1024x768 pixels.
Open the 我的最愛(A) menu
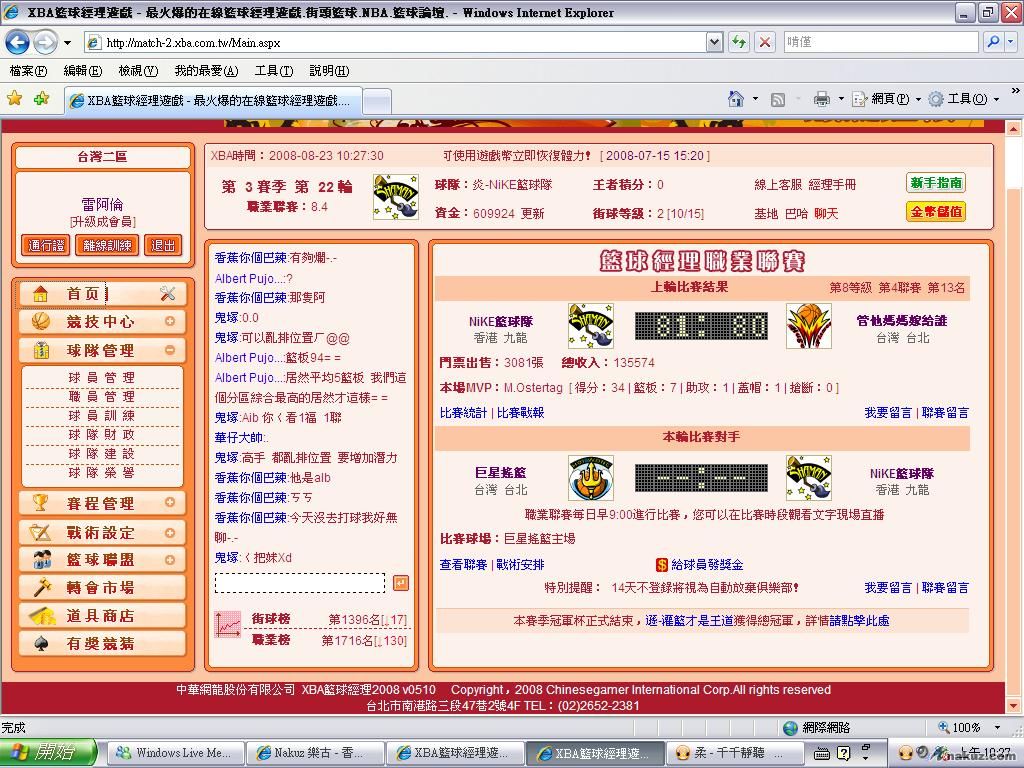(206, 71)
